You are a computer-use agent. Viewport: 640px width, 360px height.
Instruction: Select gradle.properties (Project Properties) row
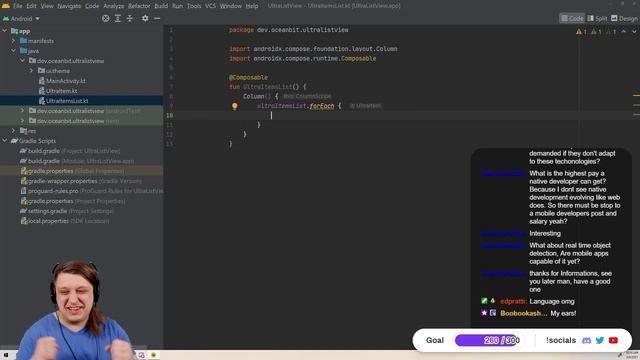73,201
